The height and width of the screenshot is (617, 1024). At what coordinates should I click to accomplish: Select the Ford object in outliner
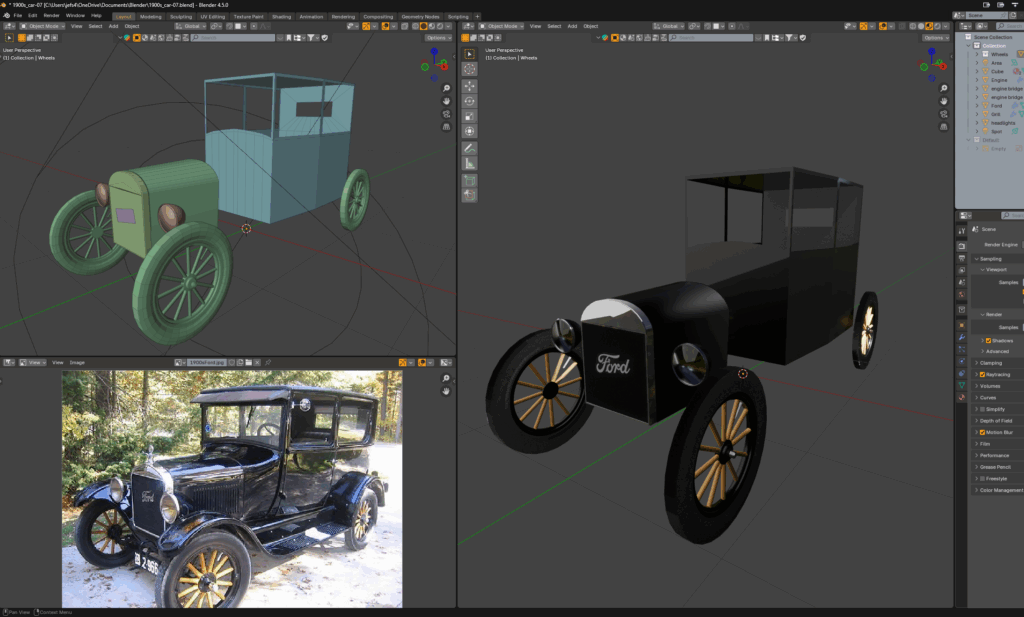[x=996, y=106]
